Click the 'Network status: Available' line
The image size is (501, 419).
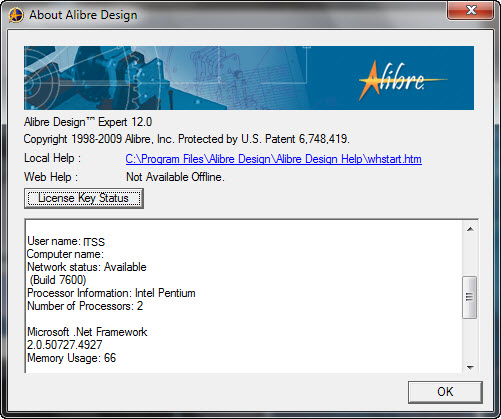pyautogui.click(x=87, y=267)
